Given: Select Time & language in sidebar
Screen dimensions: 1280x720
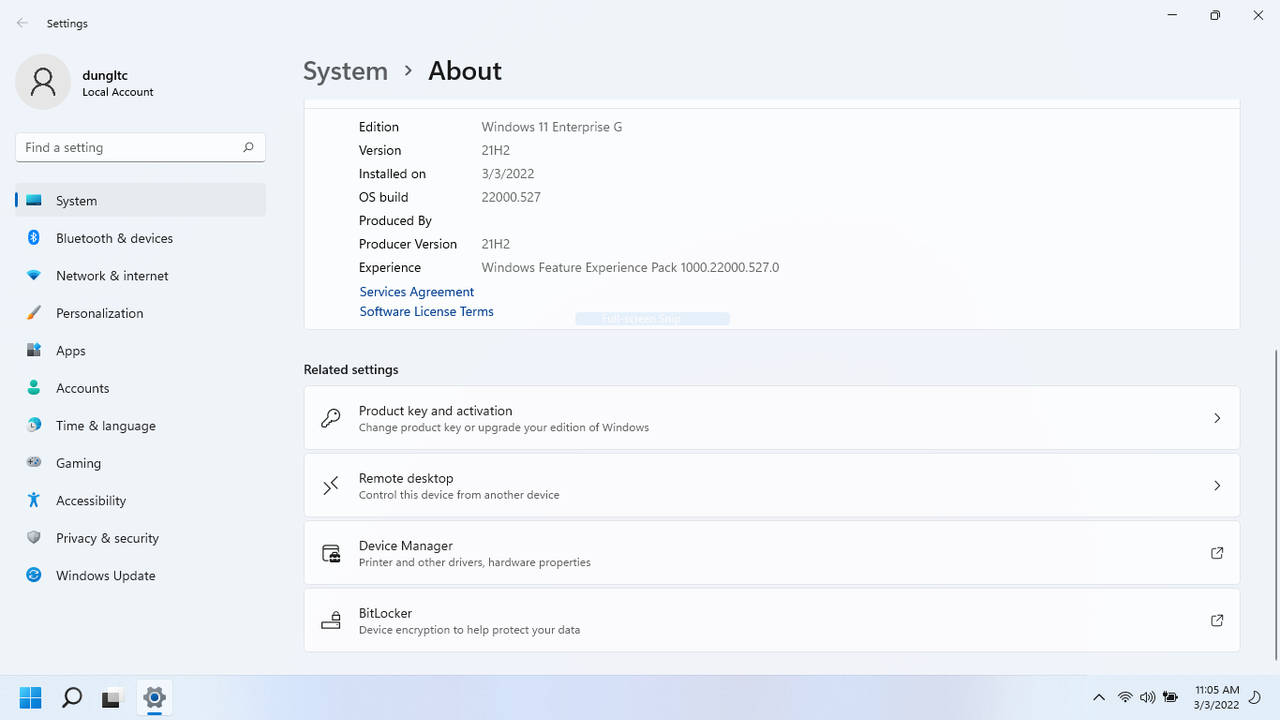Looking at the screenshot, I should point(141,425).
